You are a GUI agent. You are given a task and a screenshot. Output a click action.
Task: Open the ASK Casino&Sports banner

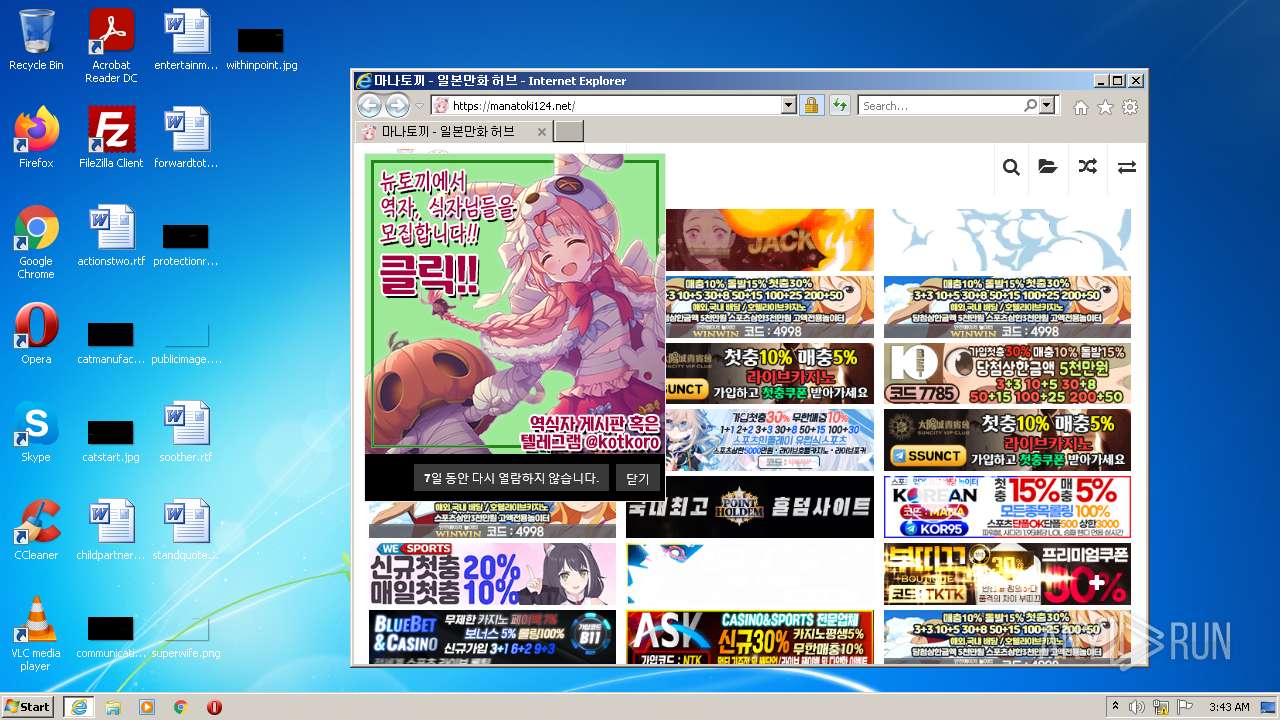[750, 637]
